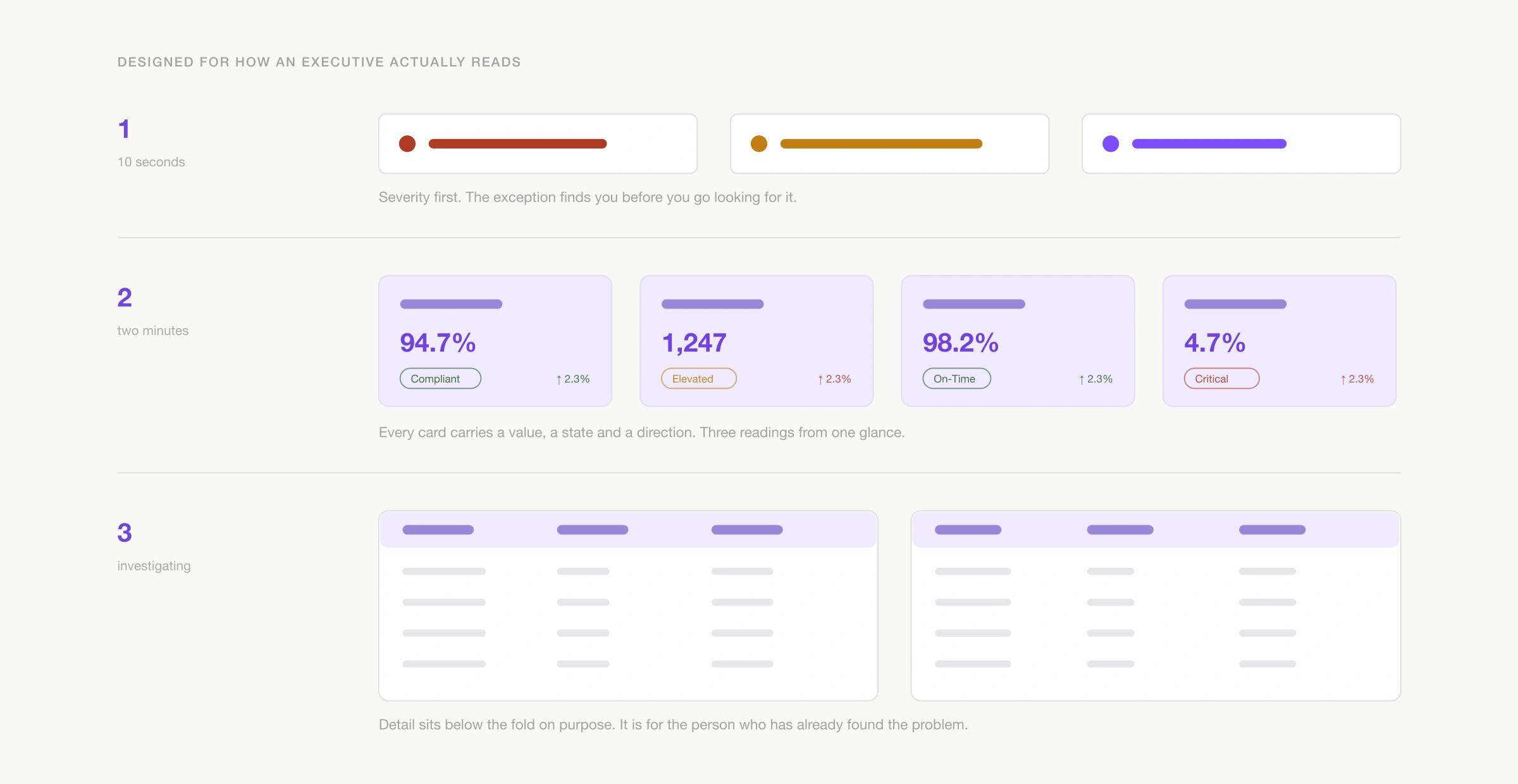Click the step number 3 heading
This screenshot has height=784, width=1518.
click(x=125, y=532)
